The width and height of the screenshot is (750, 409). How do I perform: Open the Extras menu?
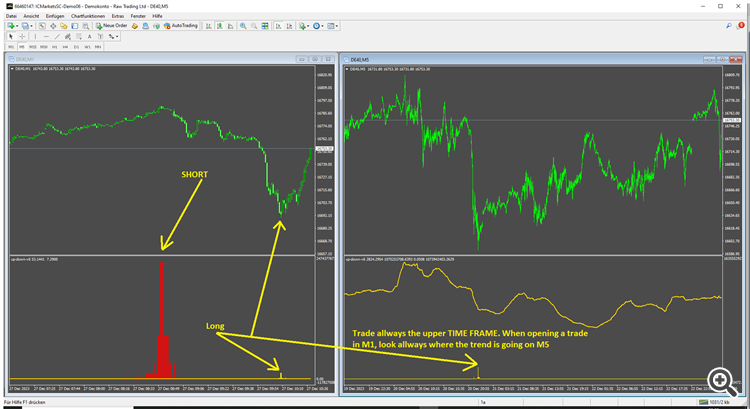(118, 16)
